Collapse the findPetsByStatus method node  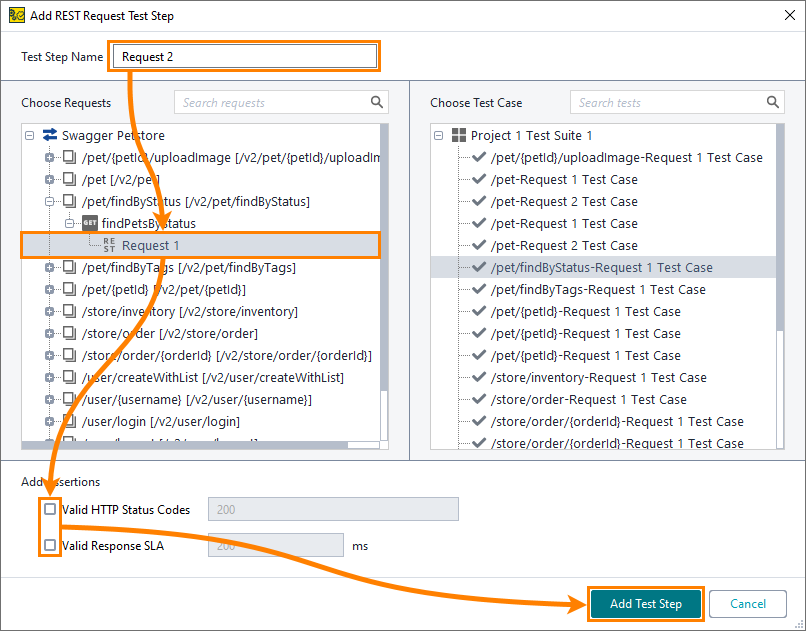69,224
